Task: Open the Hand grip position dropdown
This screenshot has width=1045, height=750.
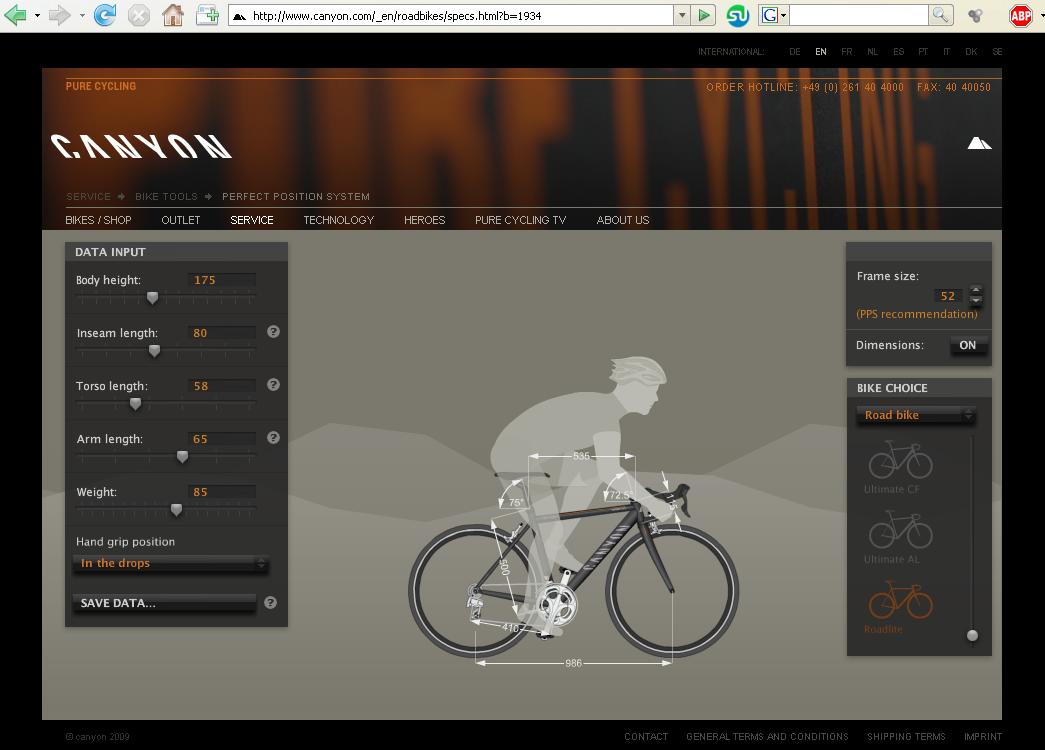Action: click(x=171, y=564)
